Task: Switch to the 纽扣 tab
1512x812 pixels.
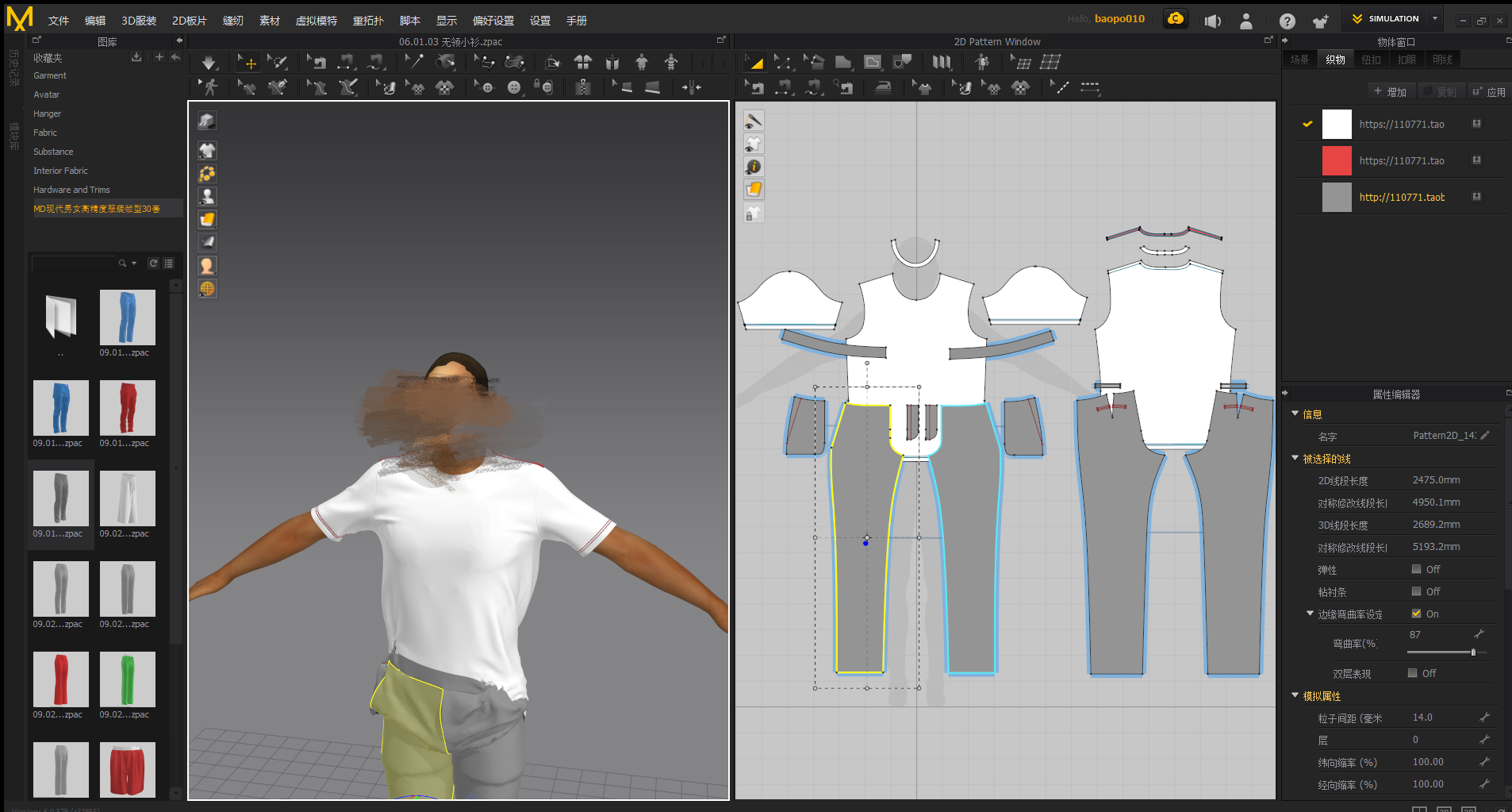Action: click(x=1372, y=60)
